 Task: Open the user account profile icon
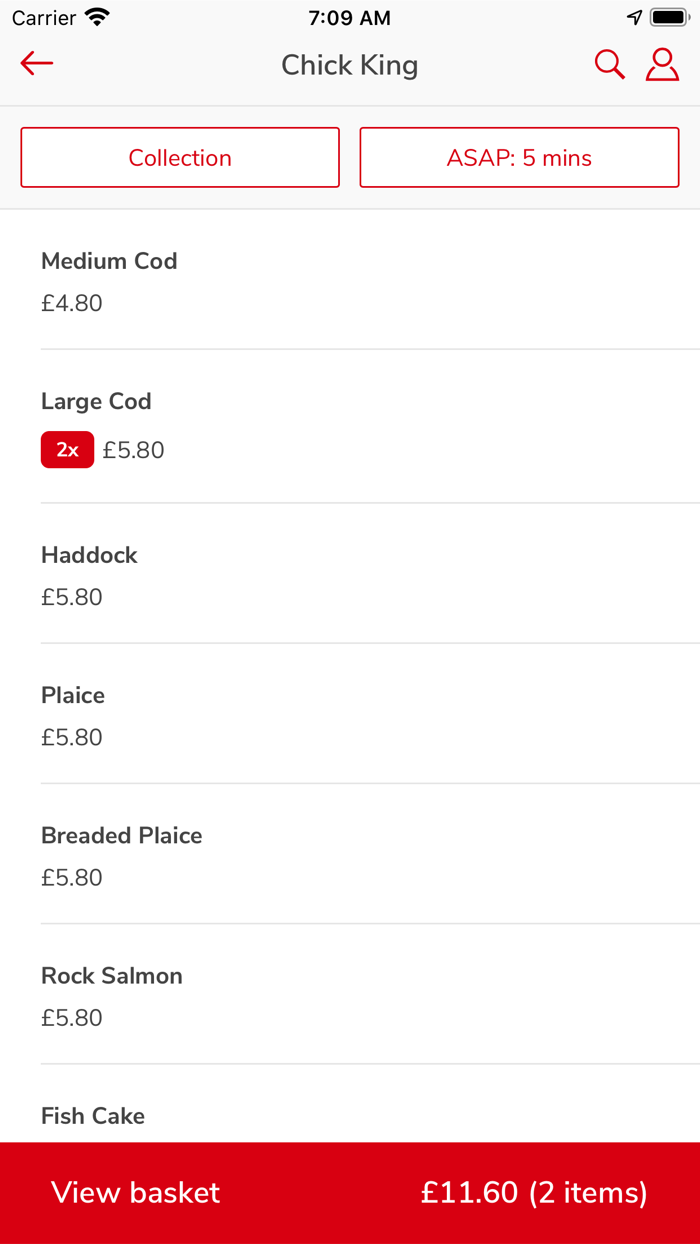point(662,64)
